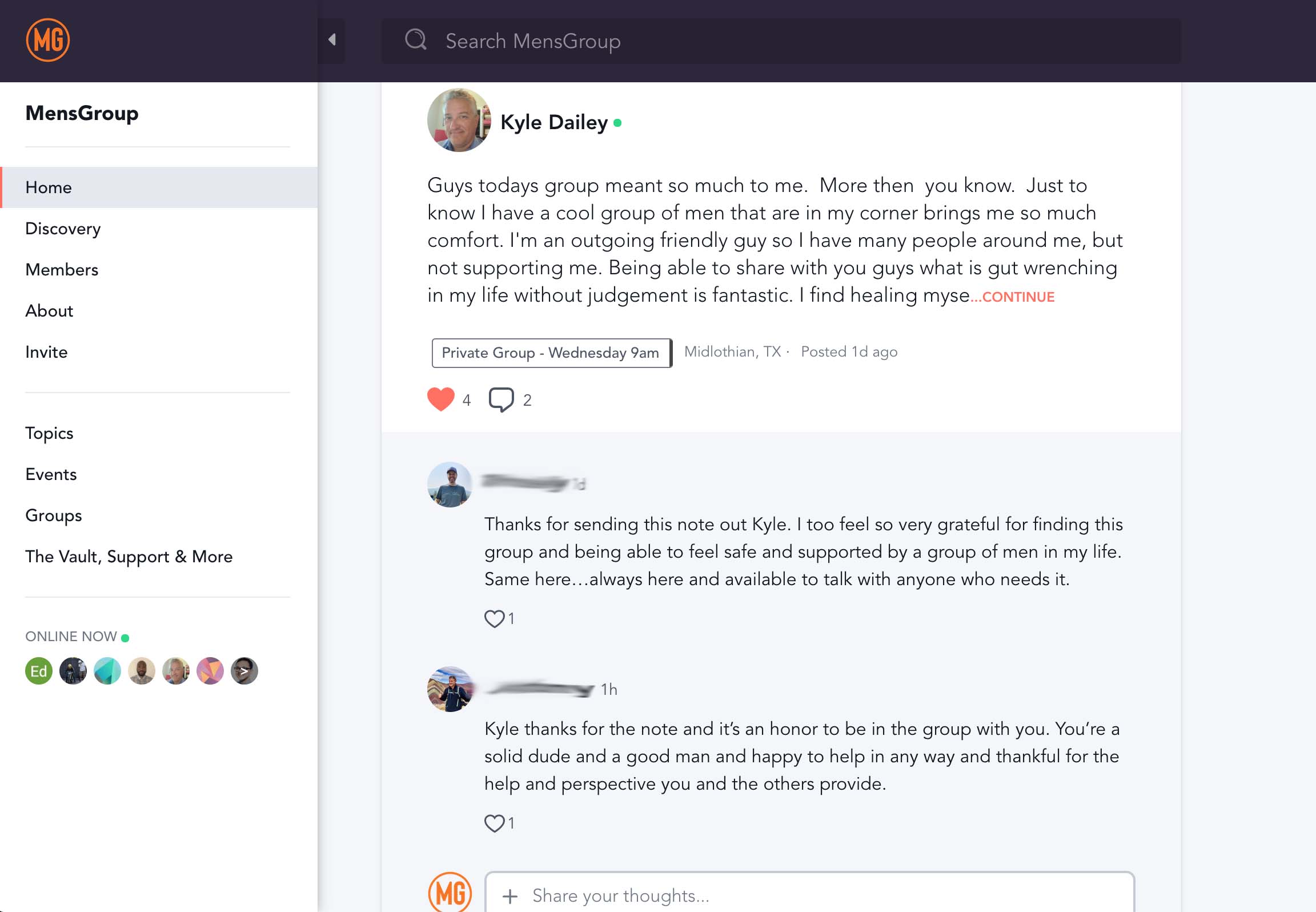The width and height of the screenshot is (1316, 912).
Task: Click green Ed avatar under Online Now
Action: pos(39,671)
